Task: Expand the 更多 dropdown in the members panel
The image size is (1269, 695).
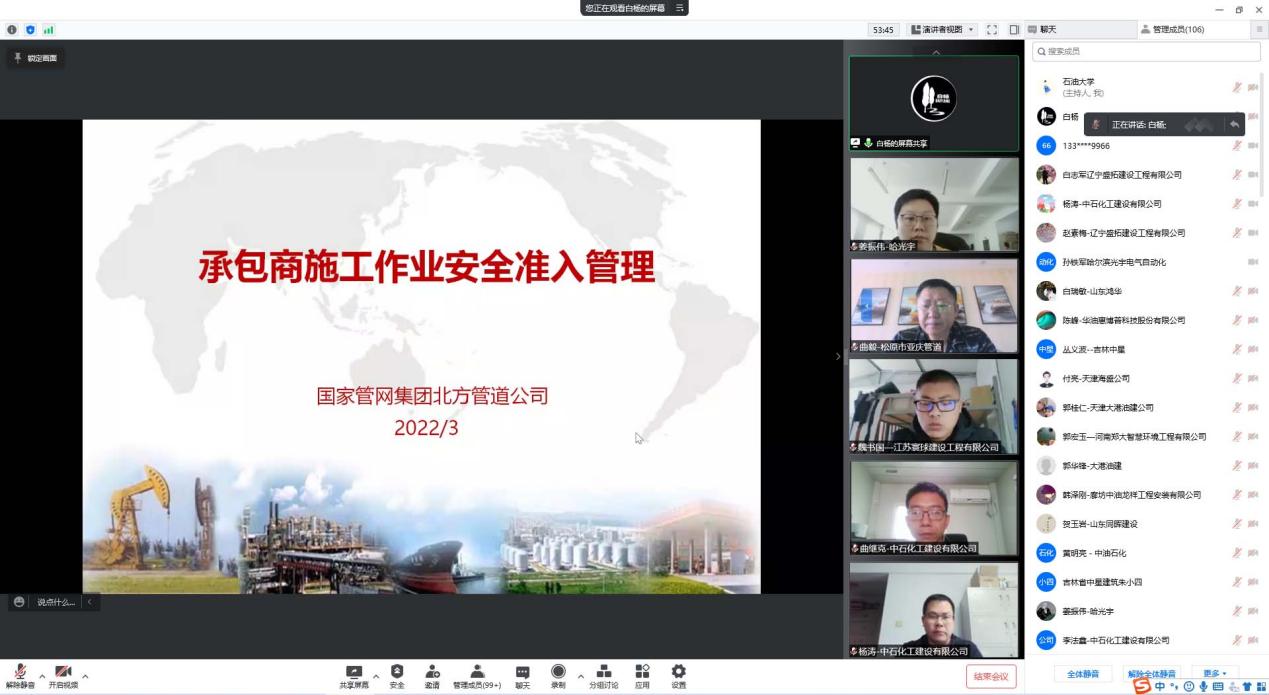Action: coord(1215,674)
